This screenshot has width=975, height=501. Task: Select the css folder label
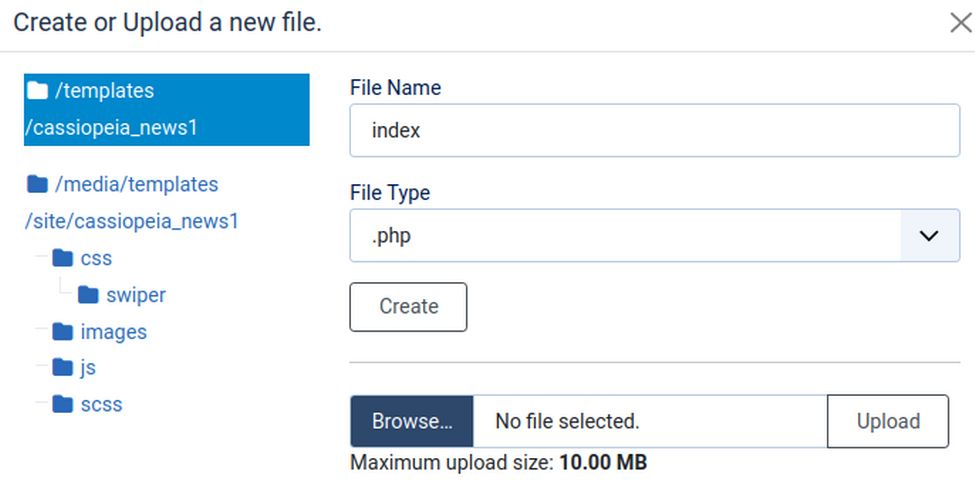96,258
